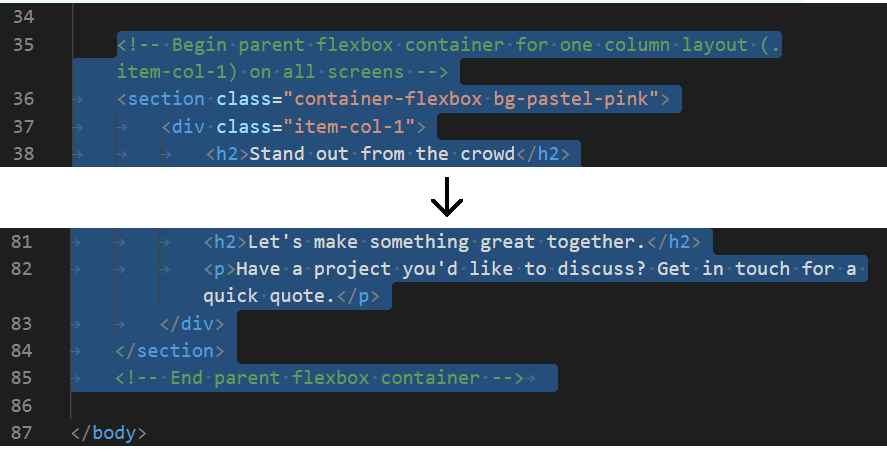The width and height of the screenshot is (887, 449).
Task: Click the closing div tag on line 83
Action: pos(192,323)
